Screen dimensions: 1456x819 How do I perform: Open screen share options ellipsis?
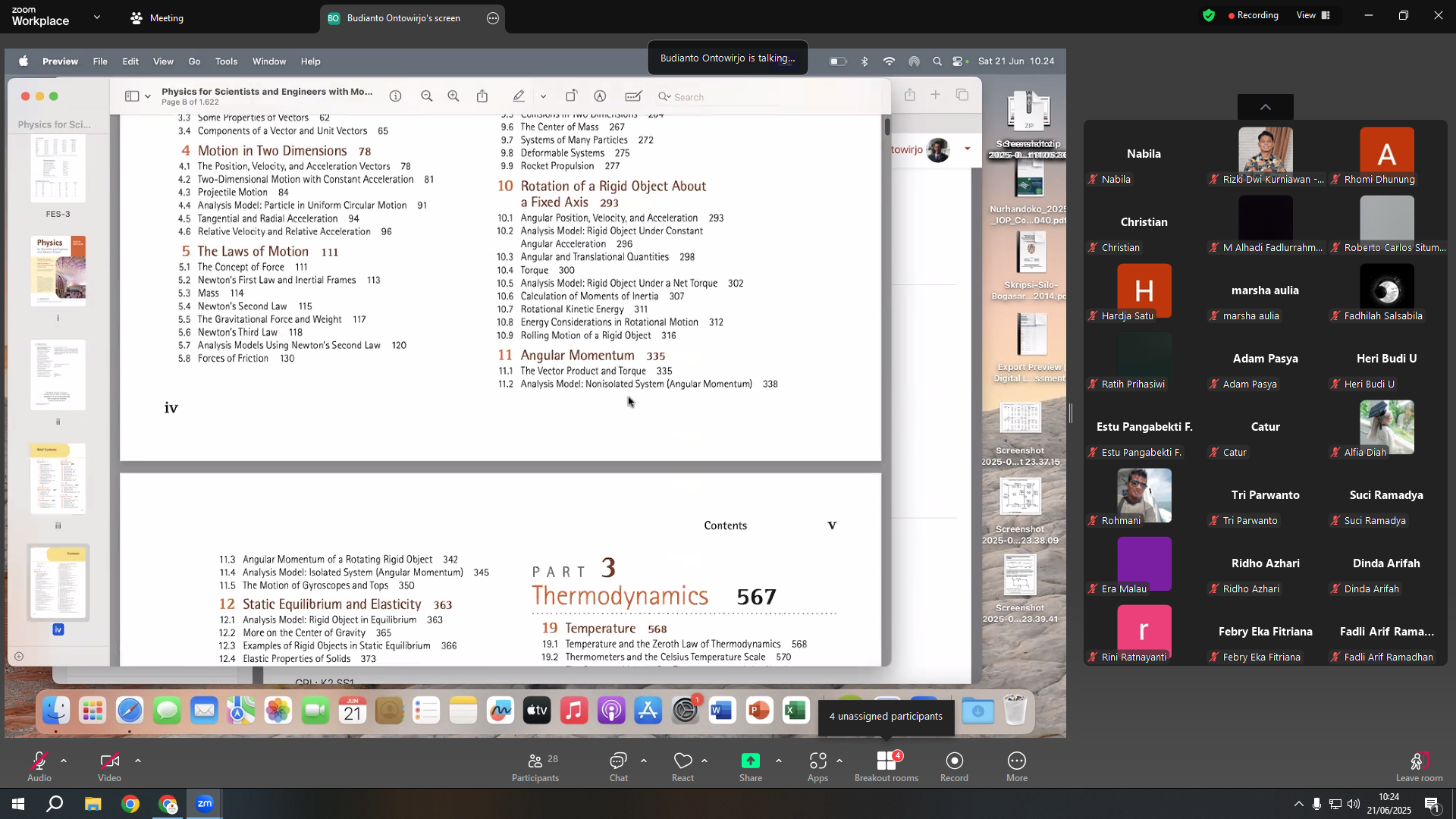click(493, 18)
